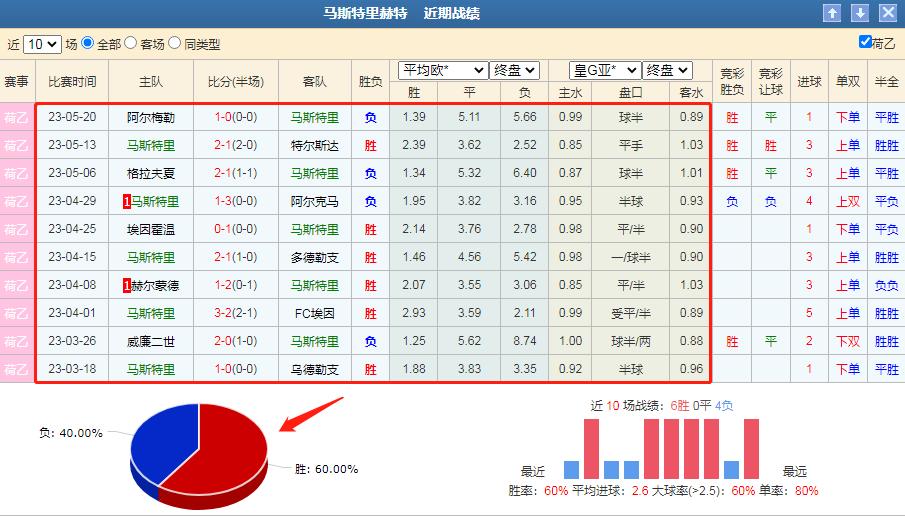The height and width of the screenshot is (516, 905).
Task: Open away team 特尔斯达
Action: coord(315,145)
